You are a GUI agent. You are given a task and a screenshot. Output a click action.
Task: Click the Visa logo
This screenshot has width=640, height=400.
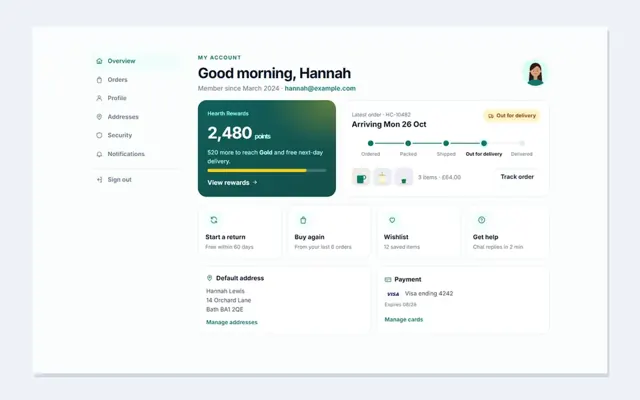393,294
